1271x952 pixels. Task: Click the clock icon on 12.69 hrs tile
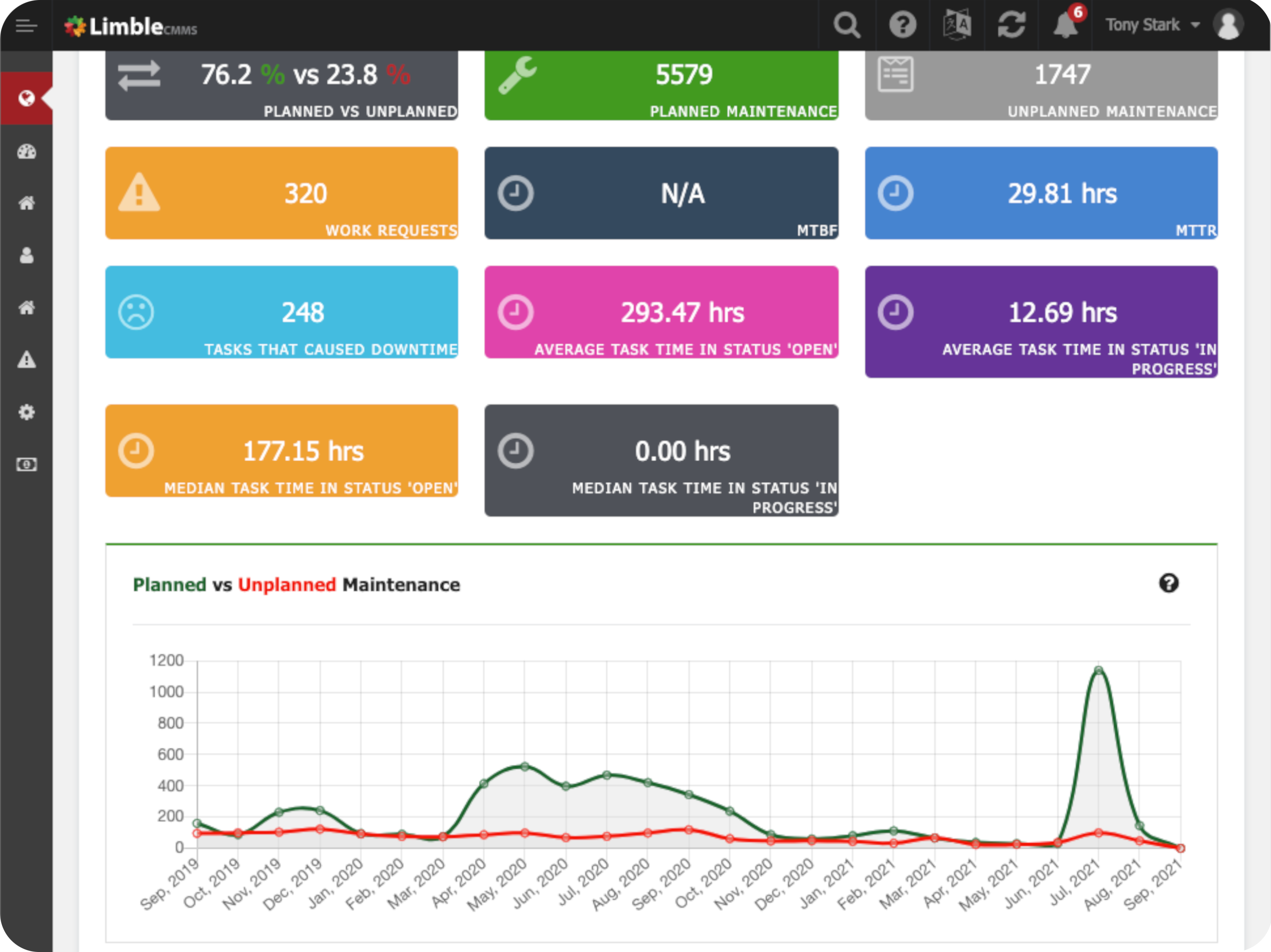(895, 312)
